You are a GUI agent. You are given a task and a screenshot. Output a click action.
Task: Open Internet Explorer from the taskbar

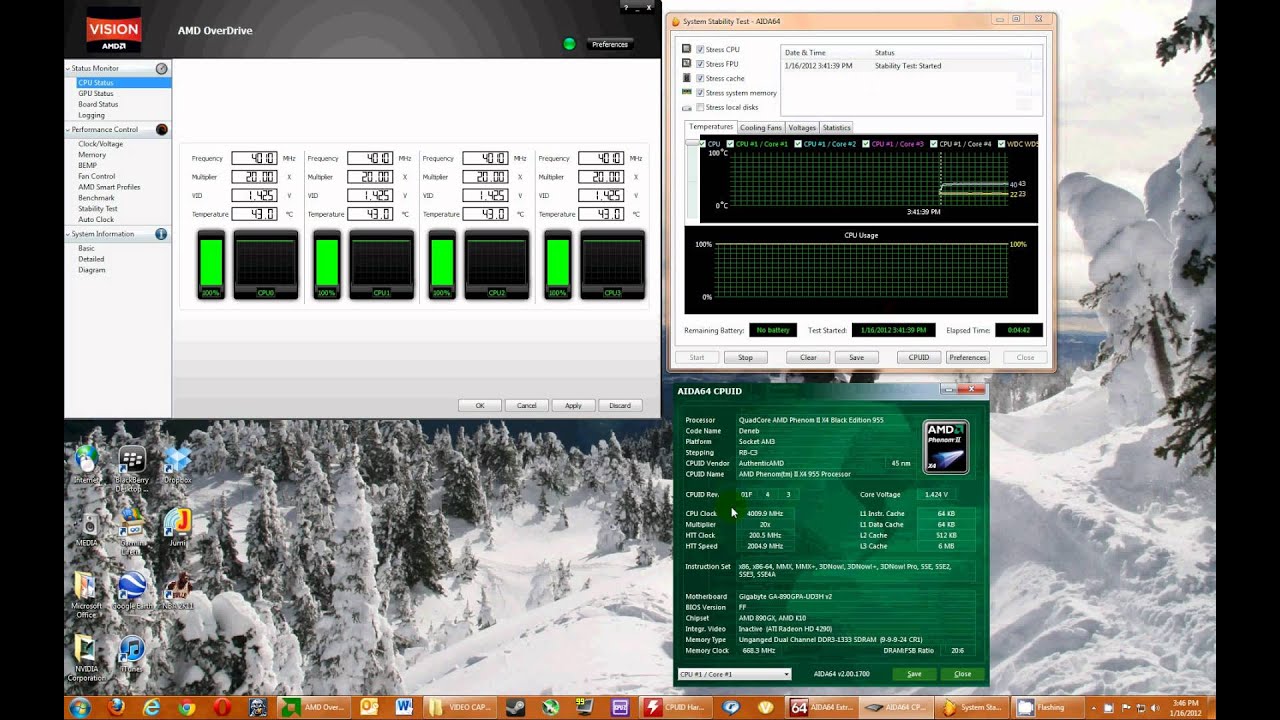pyautogui.click(x=152, y=707)
